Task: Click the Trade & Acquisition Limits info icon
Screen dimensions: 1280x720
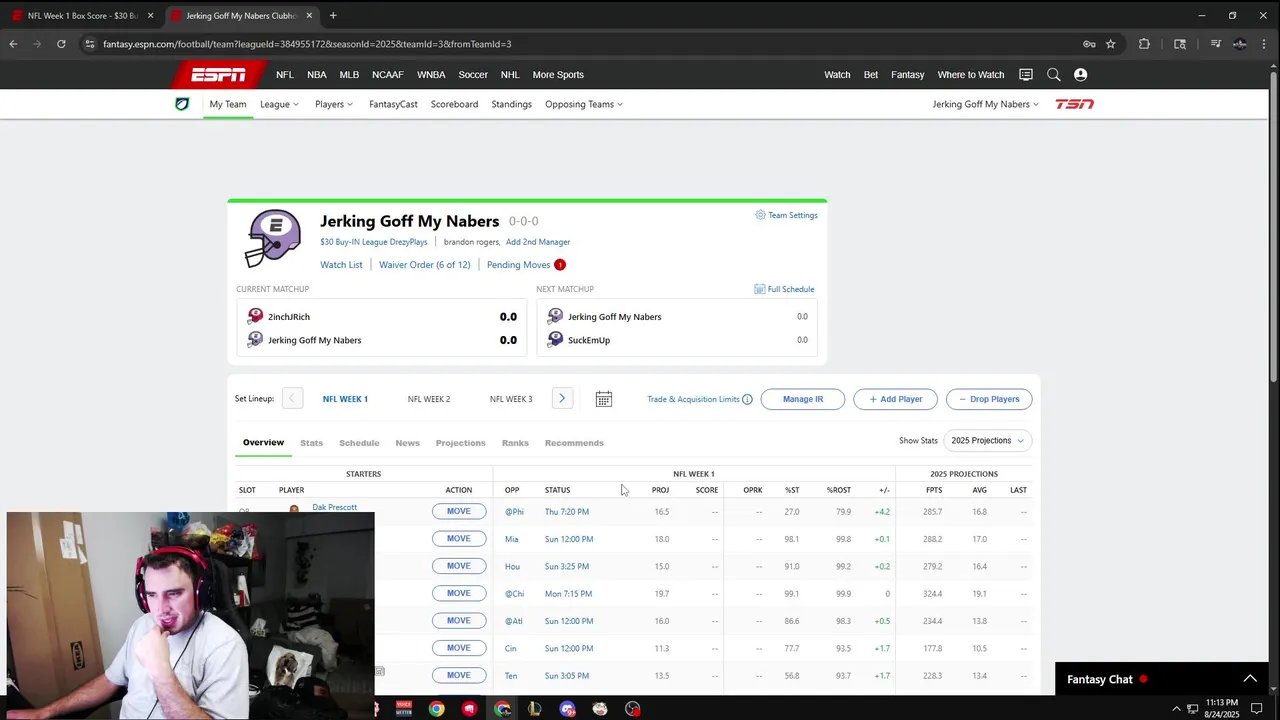Action: (x=747, y=399)
